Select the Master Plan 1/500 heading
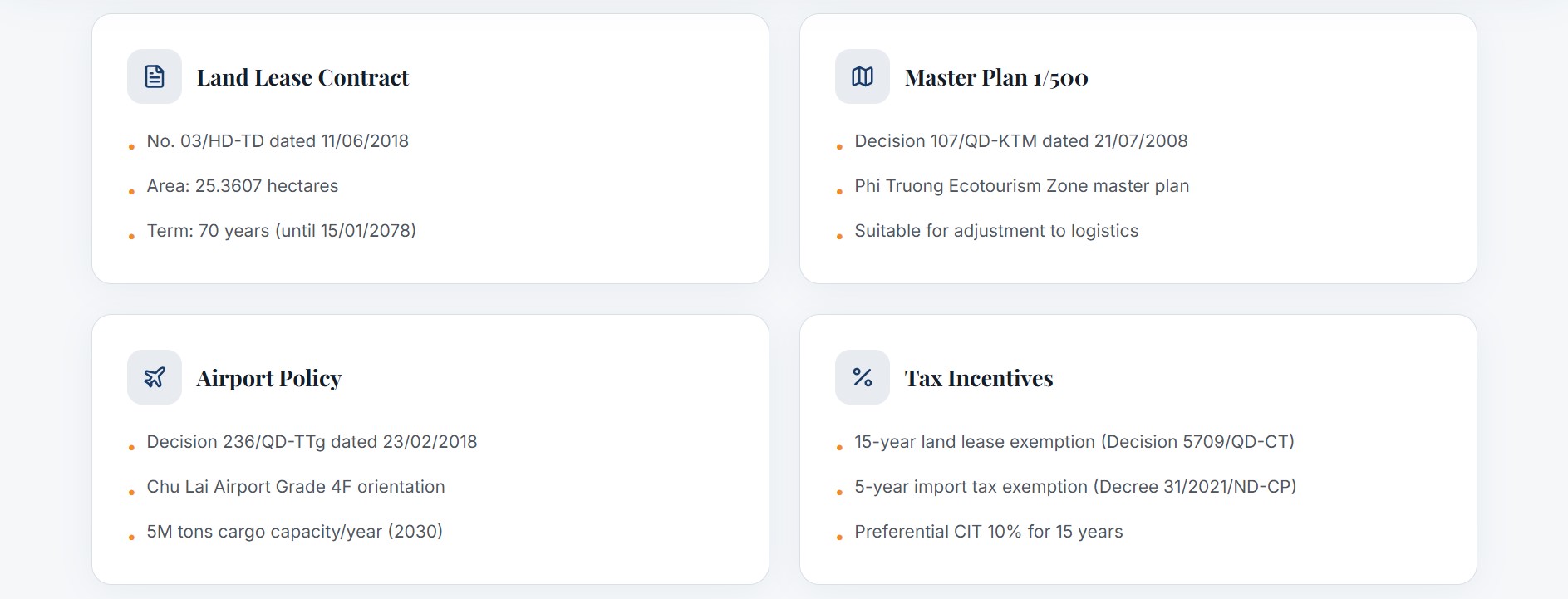 tap(996, 77)
